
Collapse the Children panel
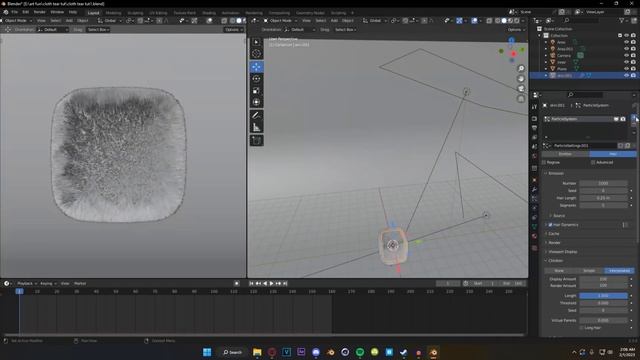pyautogui.click(x=555, y=260)
